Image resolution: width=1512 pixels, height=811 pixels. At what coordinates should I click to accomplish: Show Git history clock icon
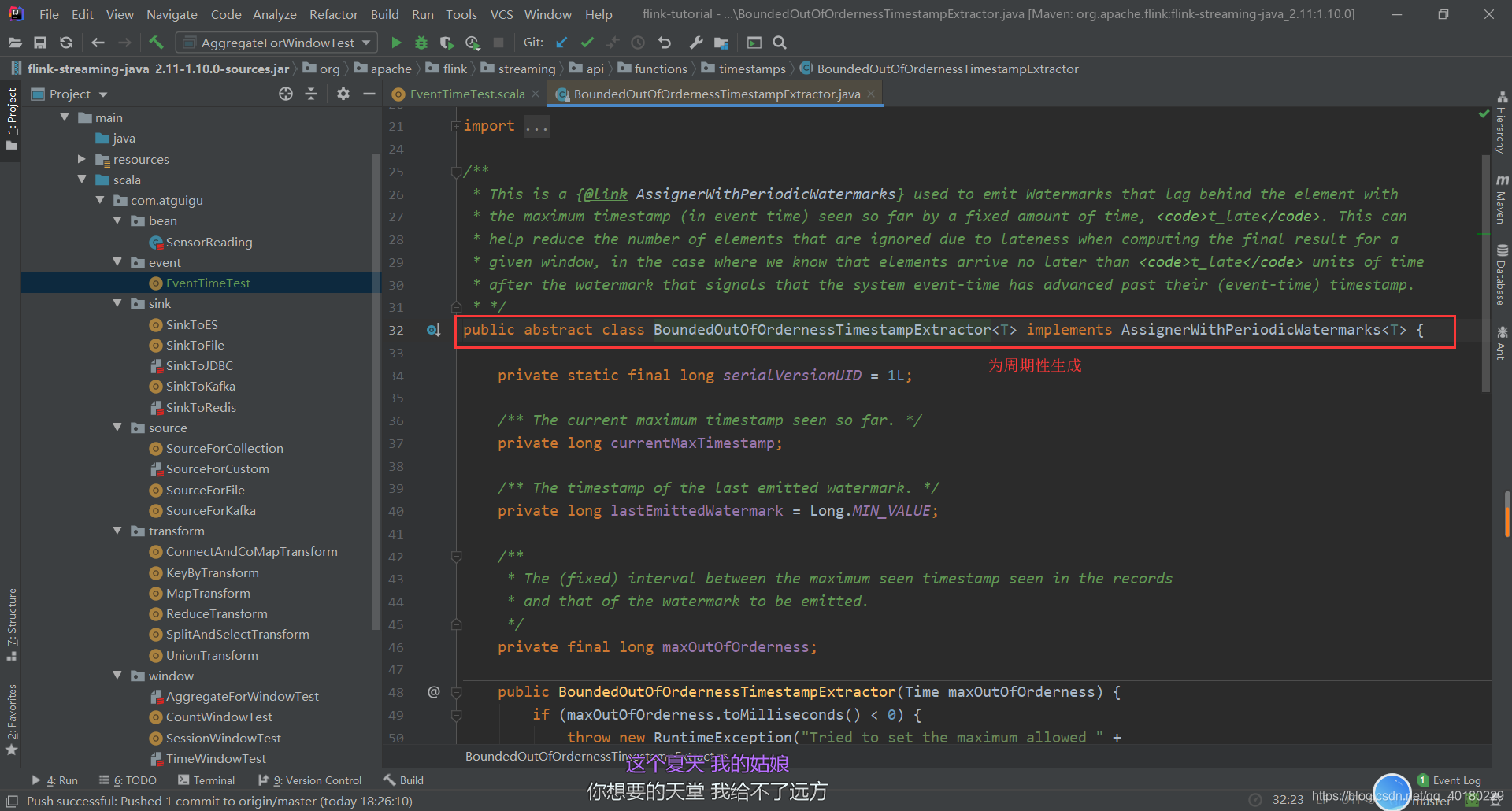click(638, 43)
